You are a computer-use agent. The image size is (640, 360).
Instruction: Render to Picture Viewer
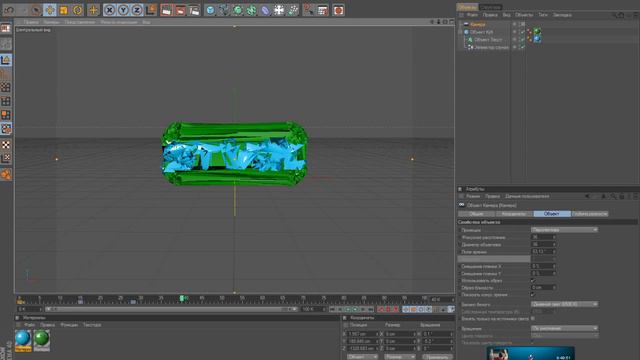pos(180,10)
